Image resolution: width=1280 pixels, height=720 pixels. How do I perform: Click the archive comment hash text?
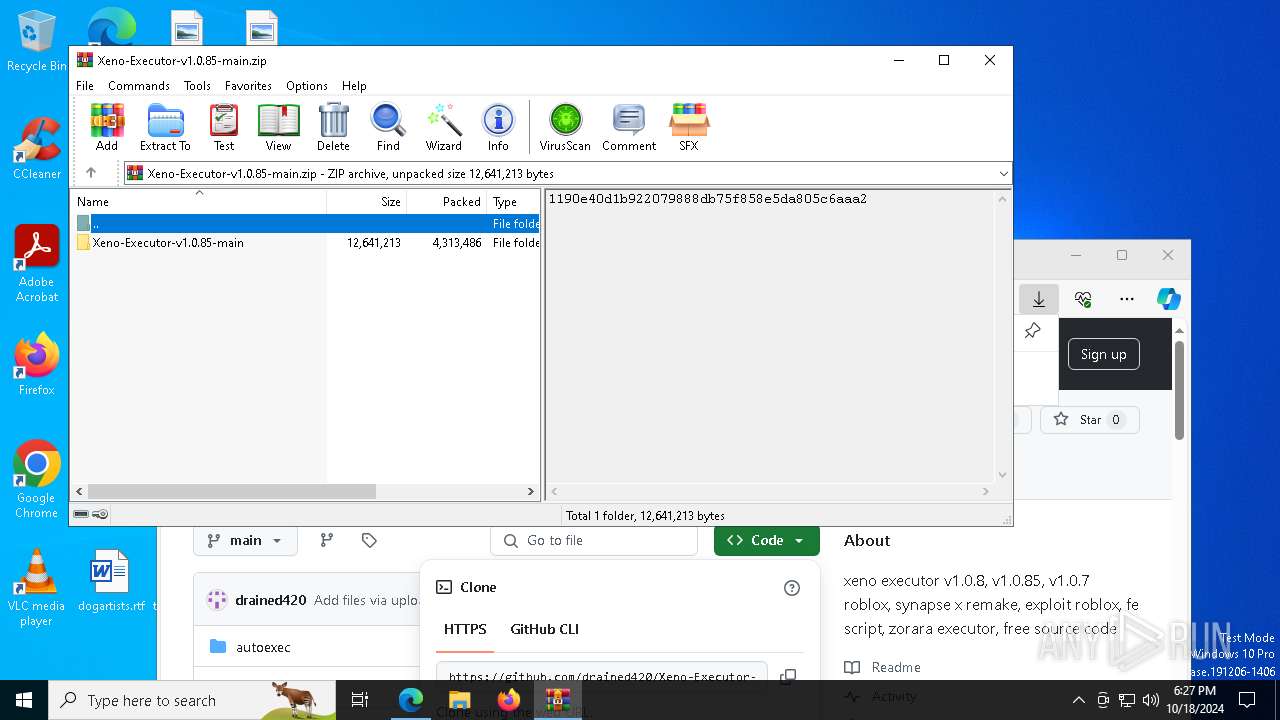point(707,199)
